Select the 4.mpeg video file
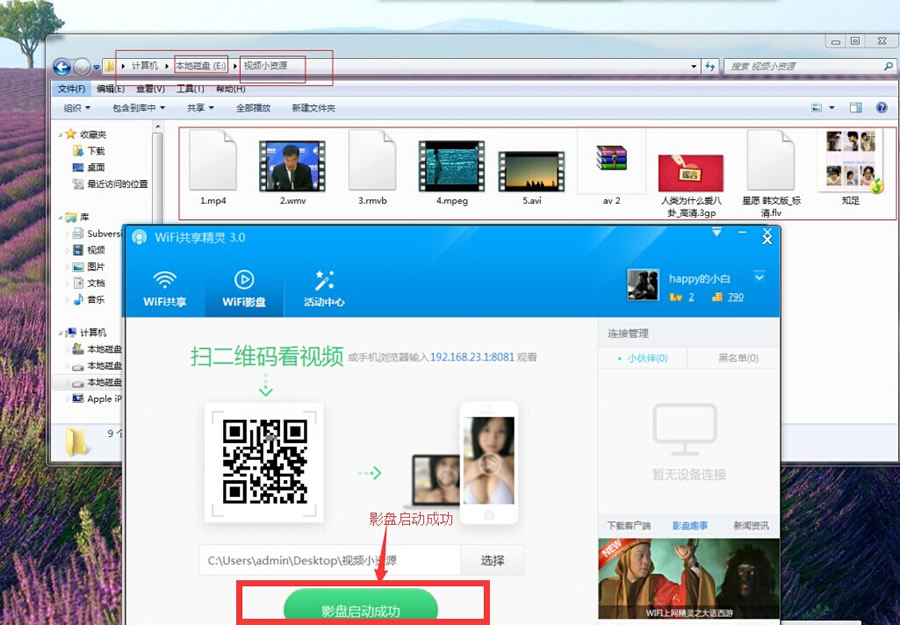 452,173
